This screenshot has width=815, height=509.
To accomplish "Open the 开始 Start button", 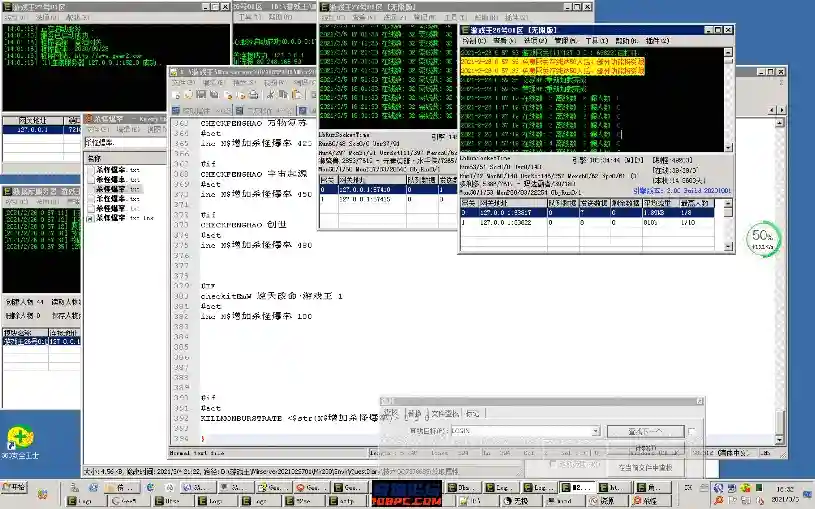I will click(x=15, y=487).
